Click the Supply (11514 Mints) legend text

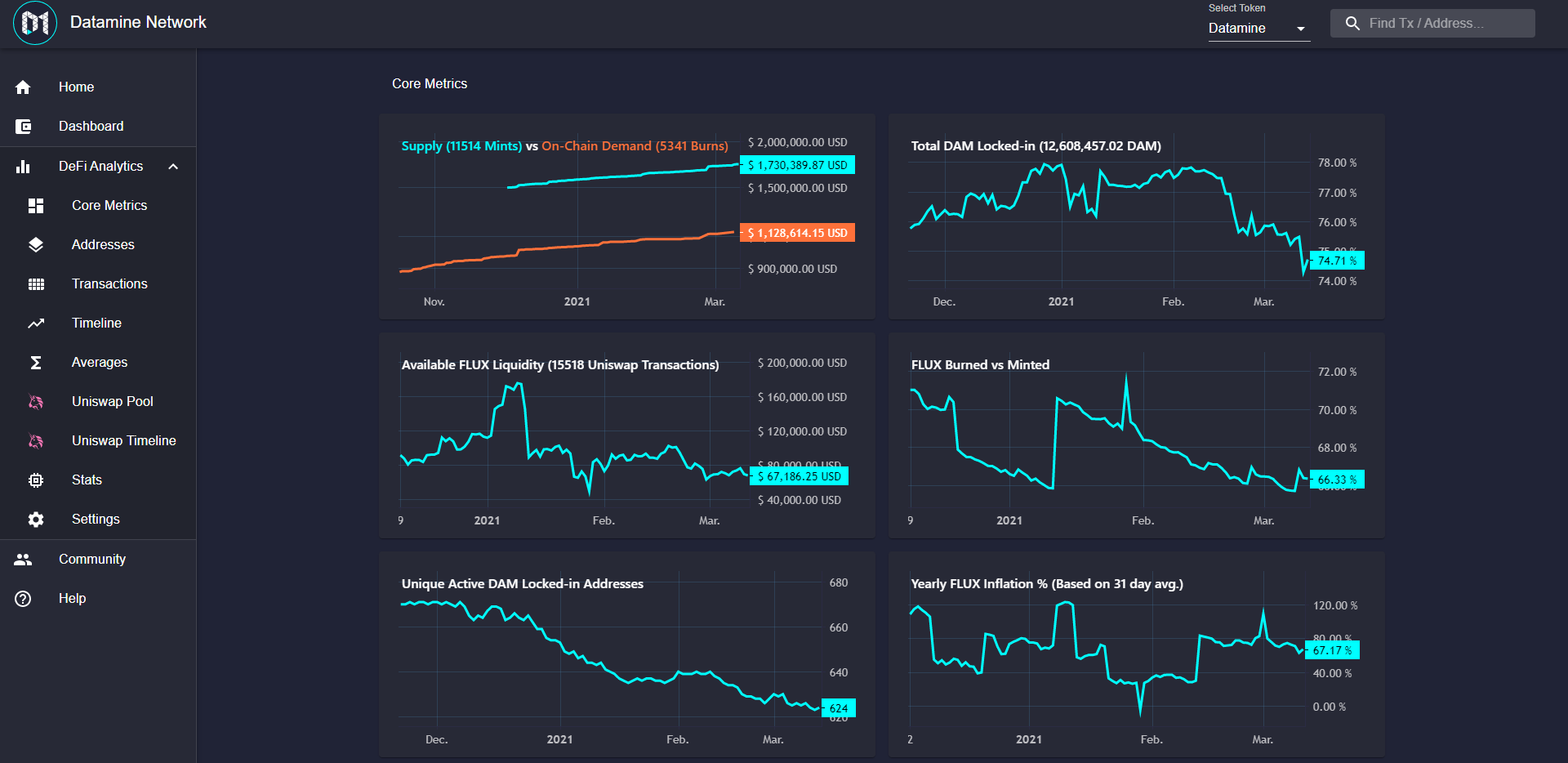pos(461,145)
